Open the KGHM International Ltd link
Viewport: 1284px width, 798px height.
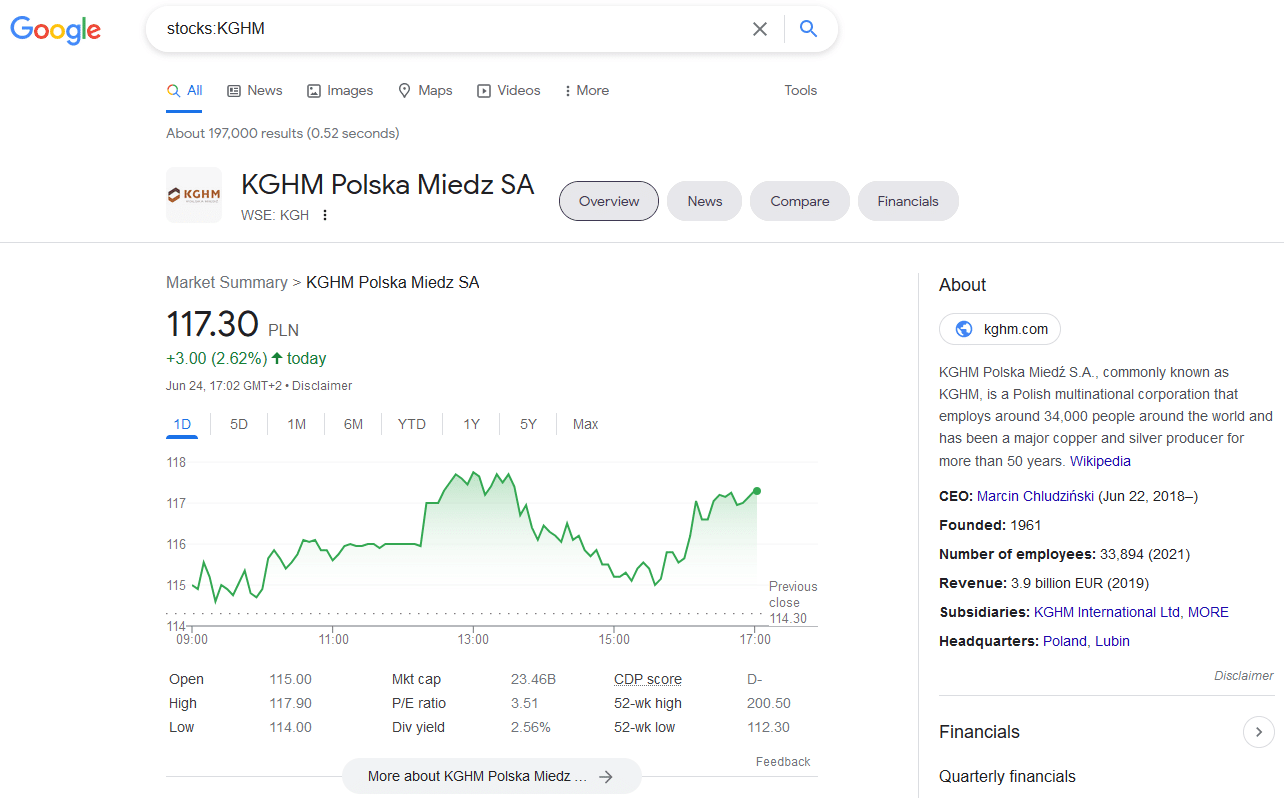(1107, 612)
